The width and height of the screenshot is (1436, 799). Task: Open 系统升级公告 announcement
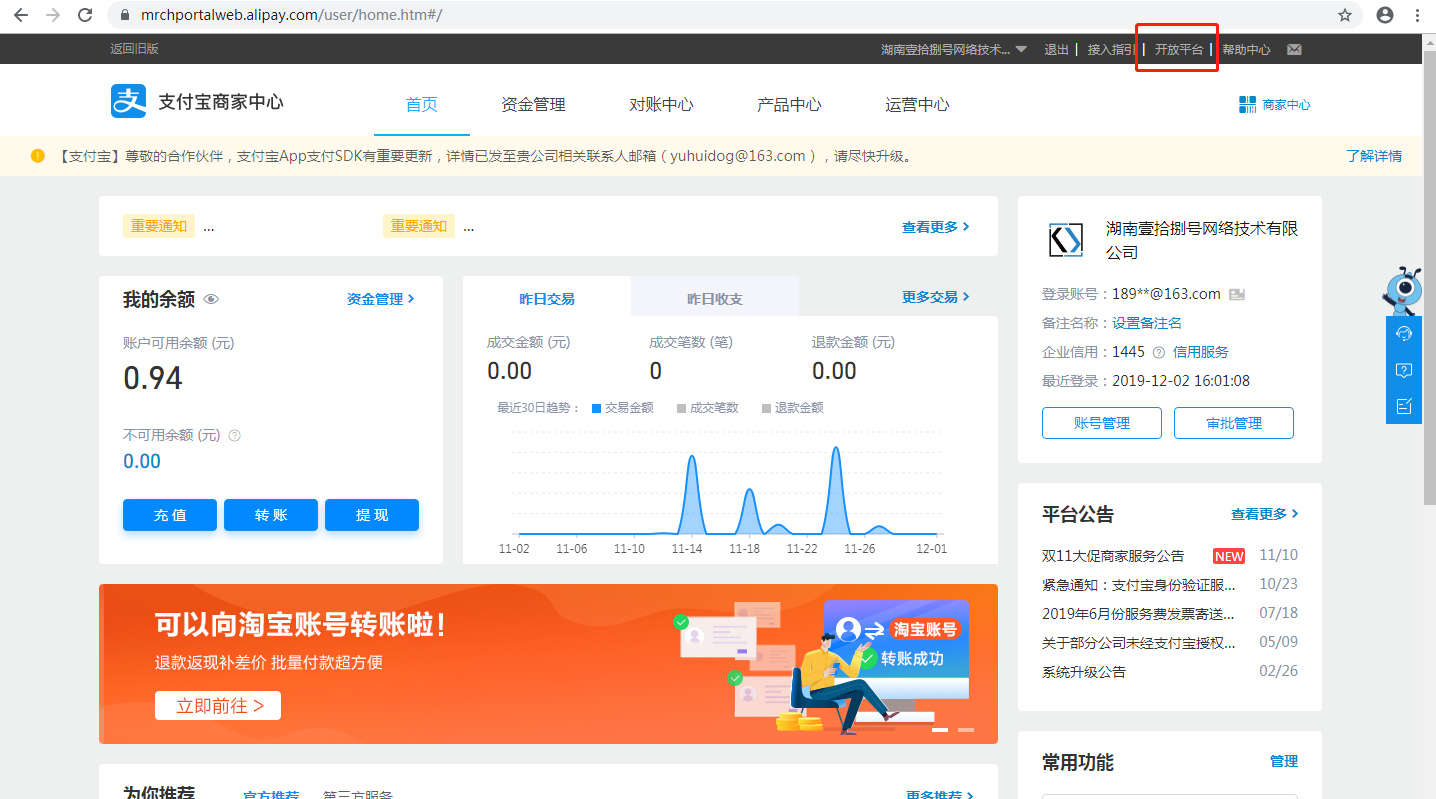pyautogui.click(x=1084, y=672)
